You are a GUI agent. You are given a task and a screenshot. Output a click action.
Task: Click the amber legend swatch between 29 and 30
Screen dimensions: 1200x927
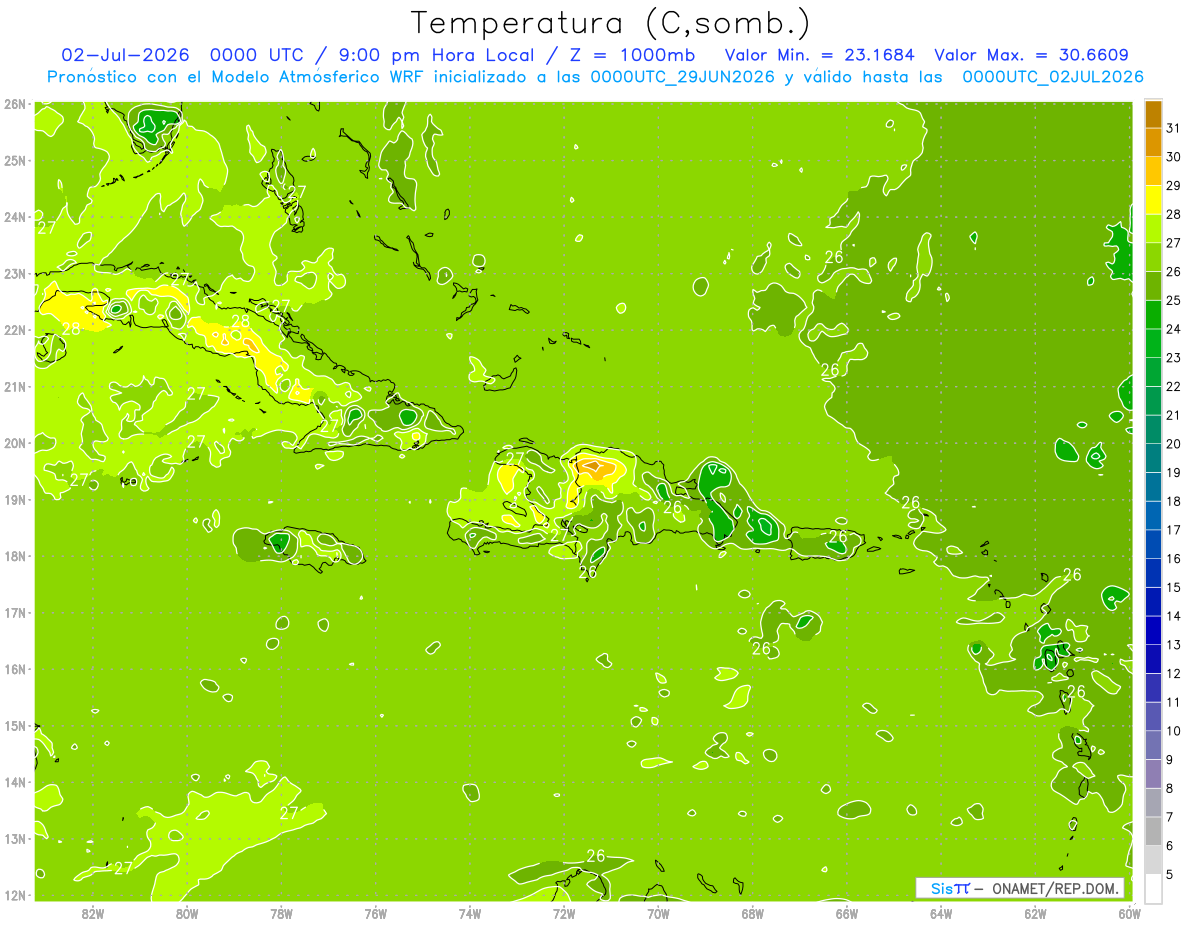[1153, 171]
